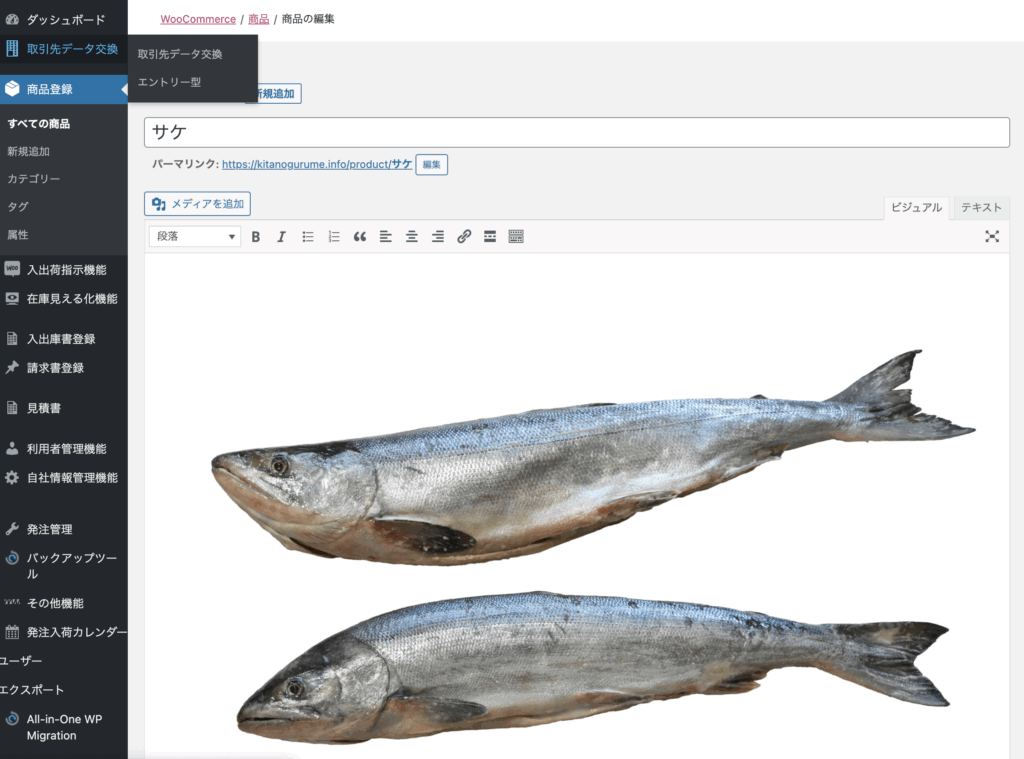Align text to the right
Screen dimensions: 1024x759
point(438,237)
